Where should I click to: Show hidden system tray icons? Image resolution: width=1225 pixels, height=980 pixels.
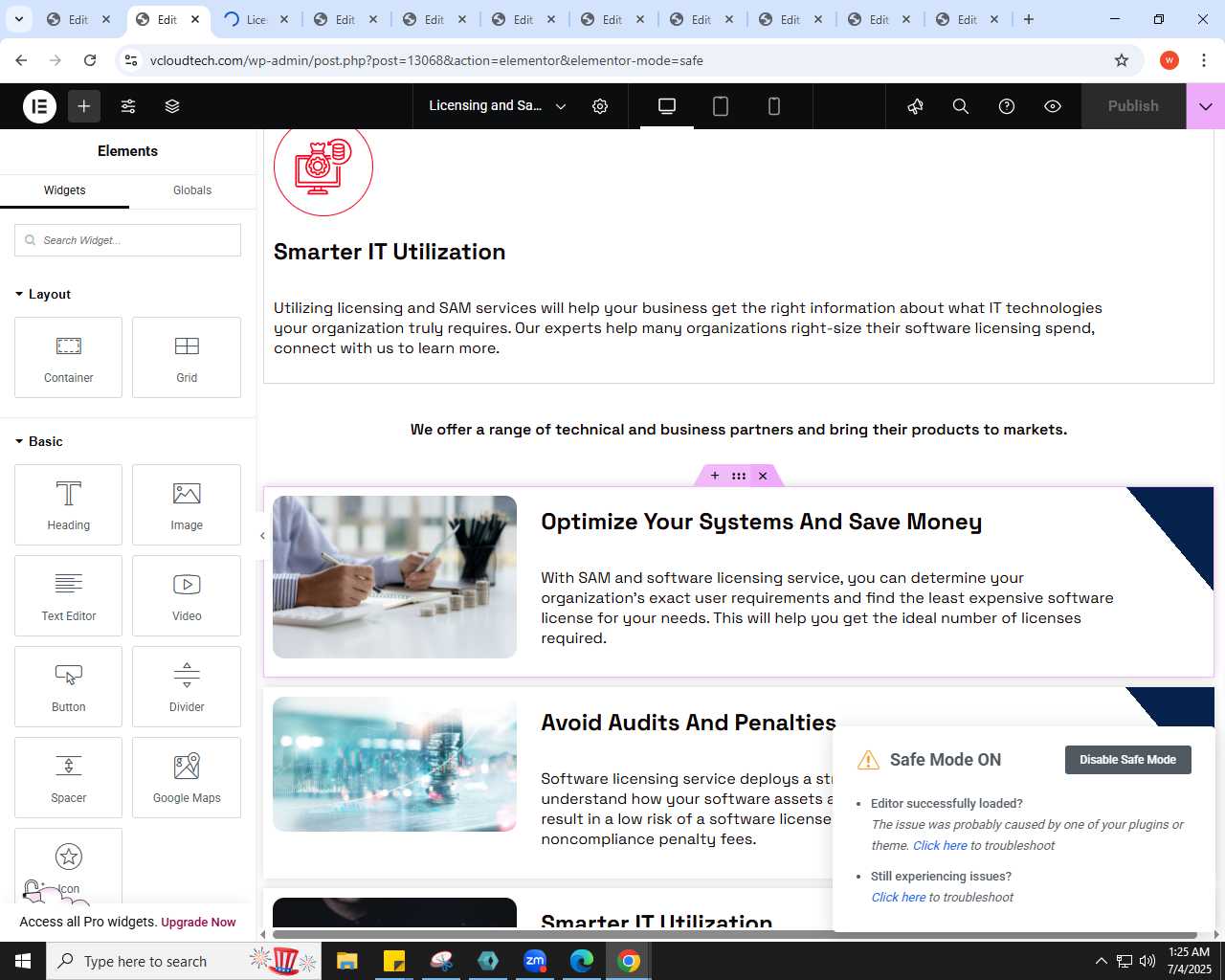click(1101, 961)
